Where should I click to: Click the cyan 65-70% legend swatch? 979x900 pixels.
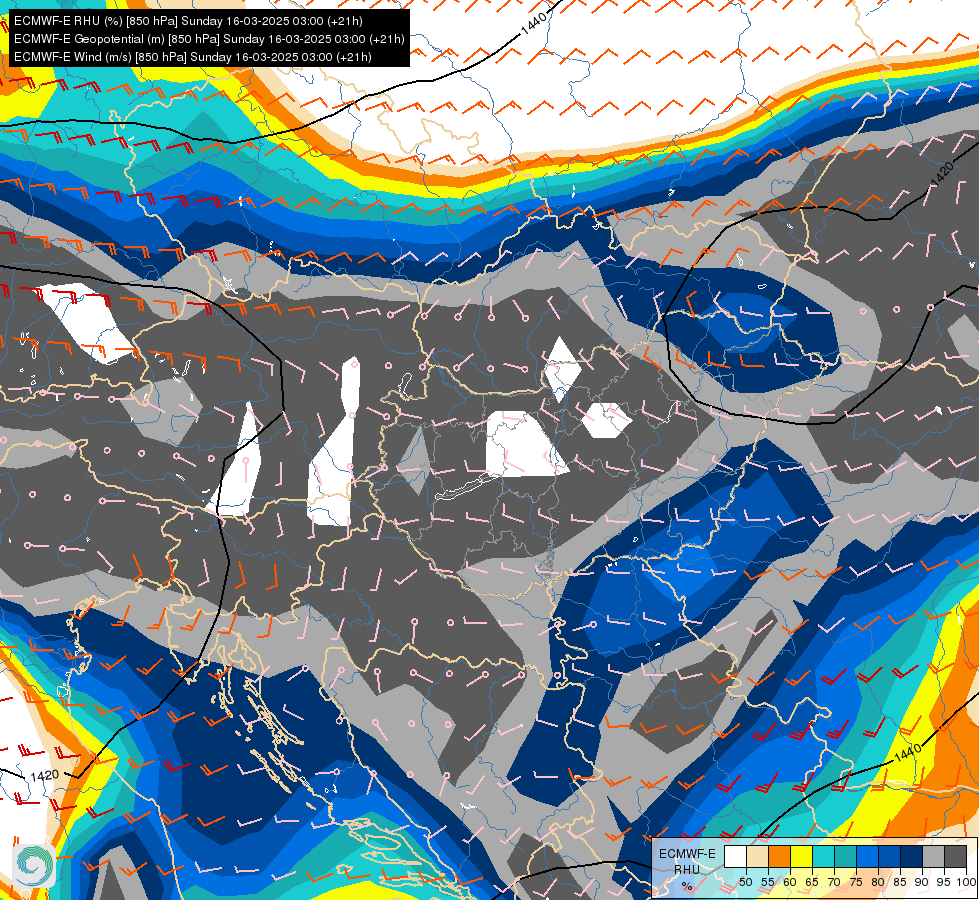[824, 856]
